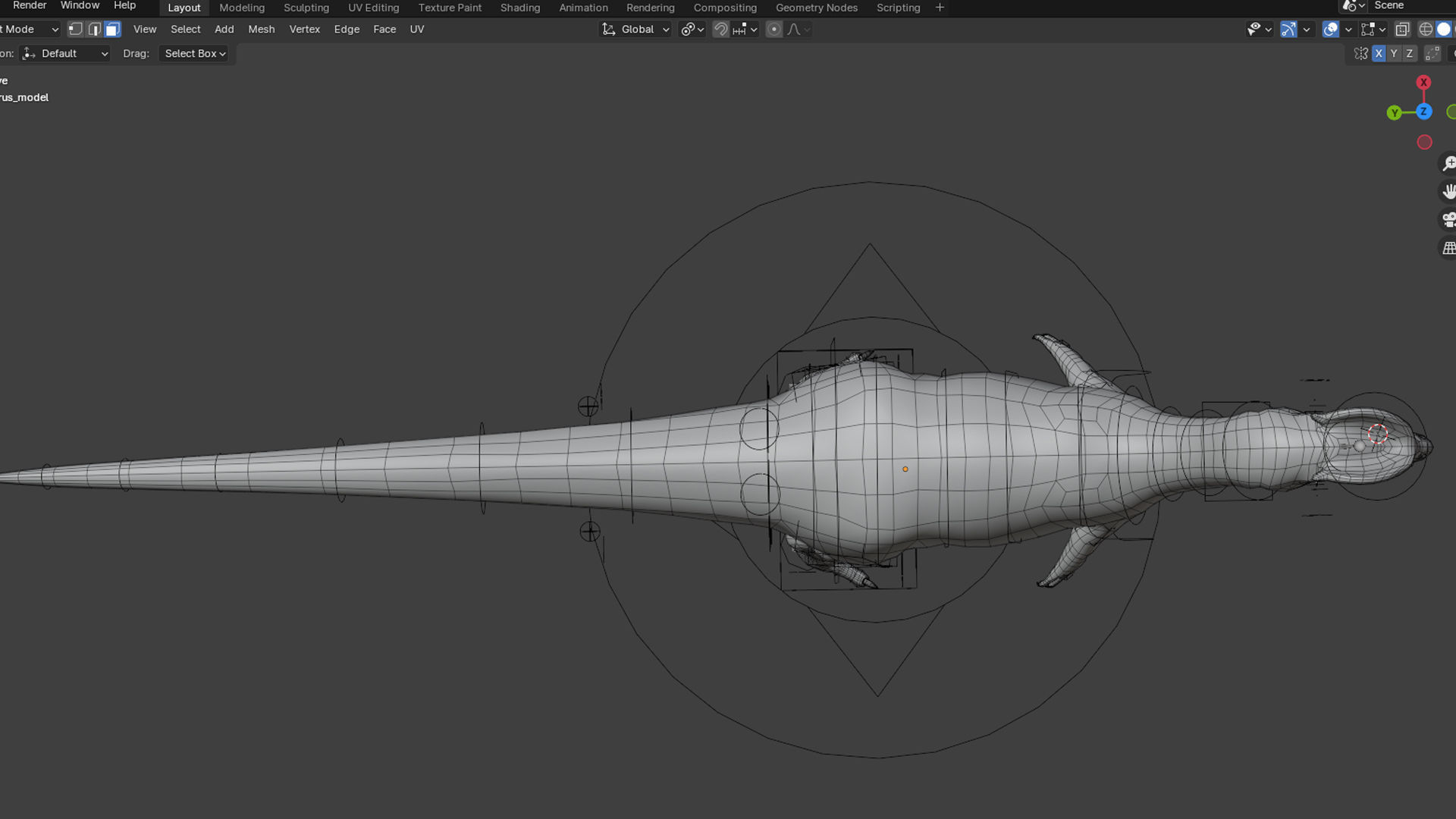
Task: Enable Z axis mesh mirror
Action: (1409, 54)
